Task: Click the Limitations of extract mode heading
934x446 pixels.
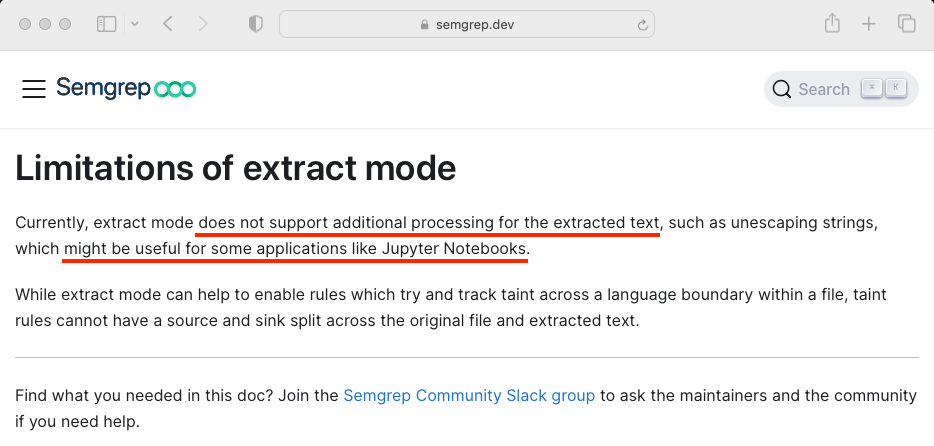Action: (x=236, y=168)
